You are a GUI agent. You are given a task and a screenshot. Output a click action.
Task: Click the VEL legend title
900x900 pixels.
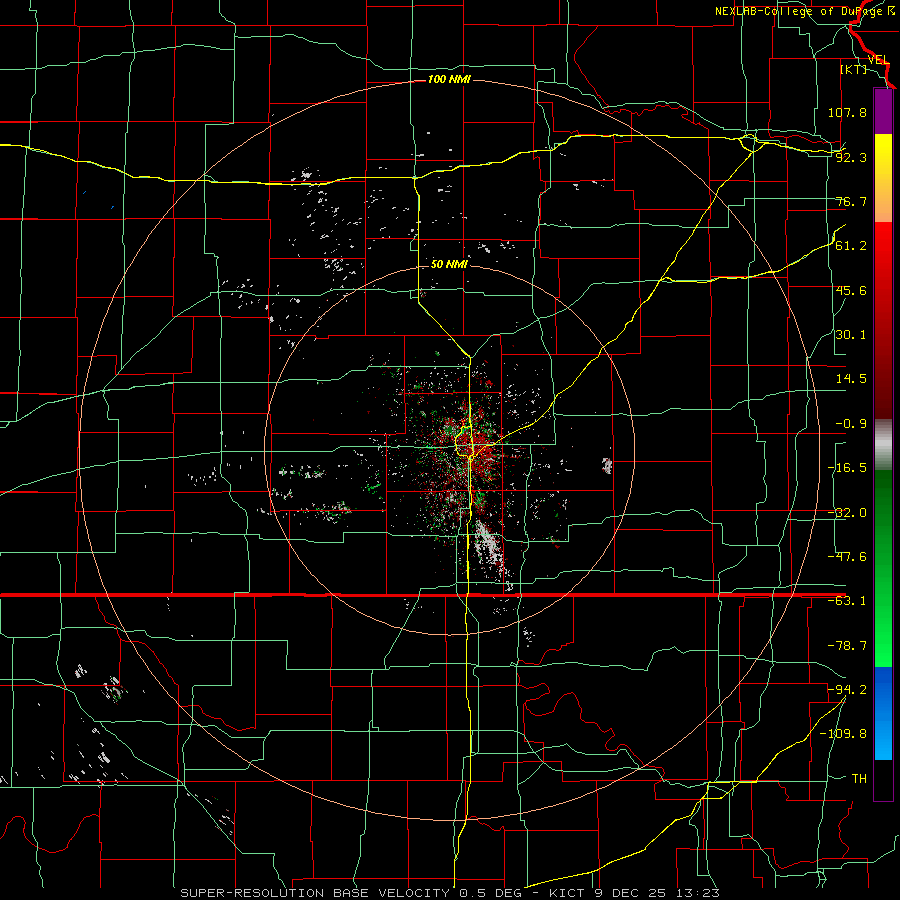(878, 60)
